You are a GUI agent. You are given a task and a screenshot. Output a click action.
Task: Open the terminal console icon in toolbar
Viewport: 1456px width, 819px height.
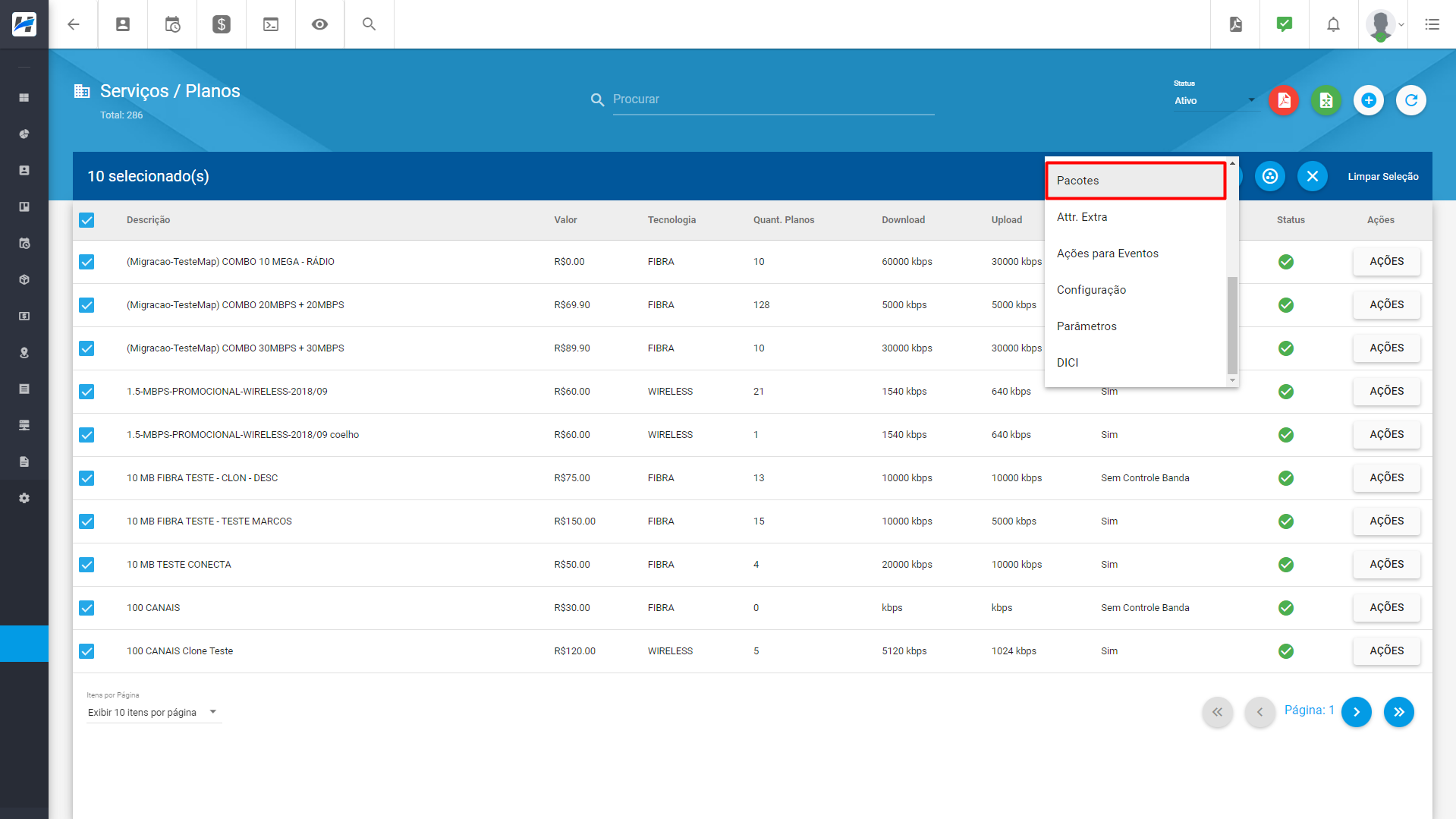271,24
